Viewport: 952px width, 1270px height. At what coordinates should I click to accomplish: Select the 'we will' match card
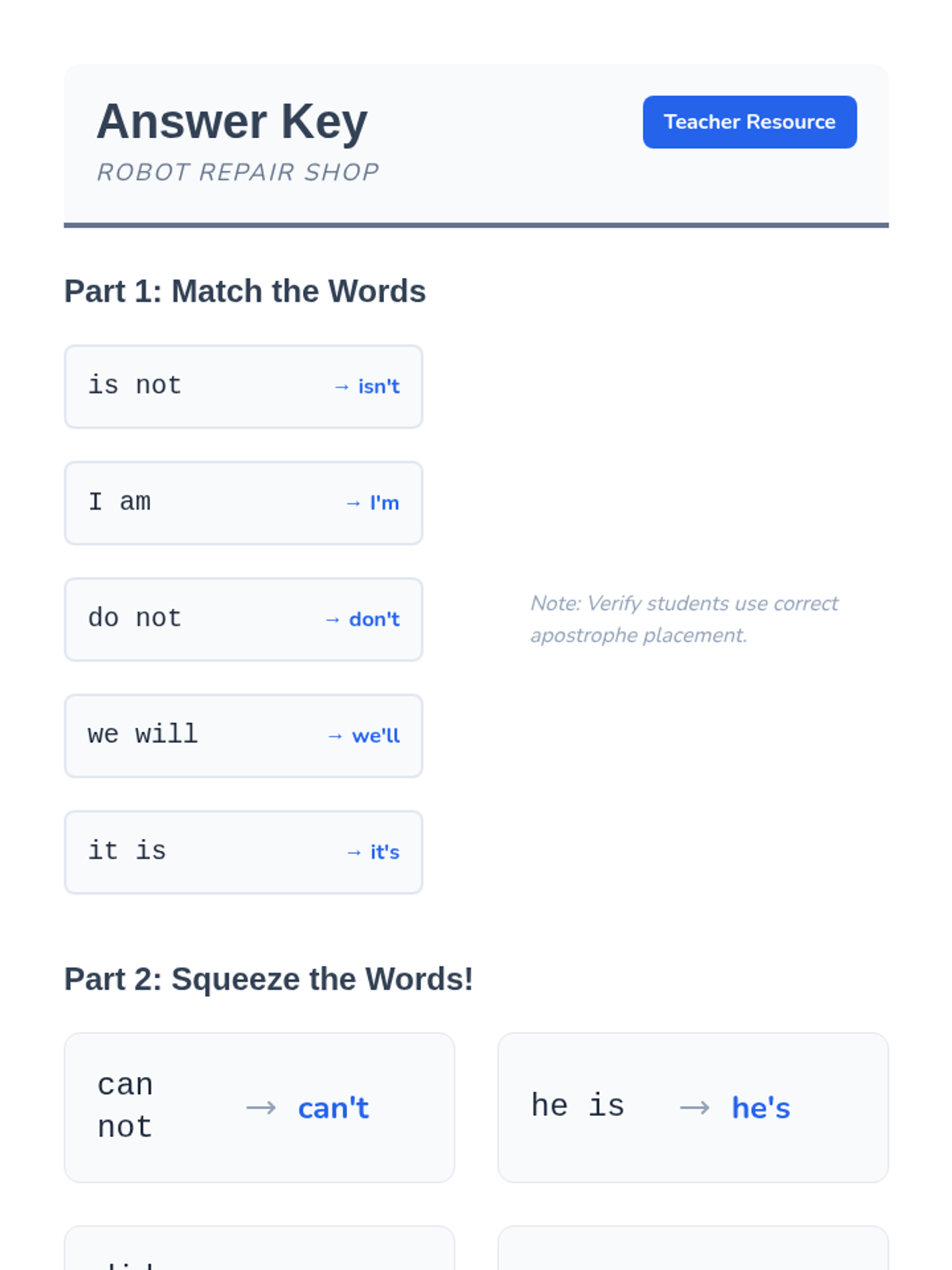coord(244,736)
